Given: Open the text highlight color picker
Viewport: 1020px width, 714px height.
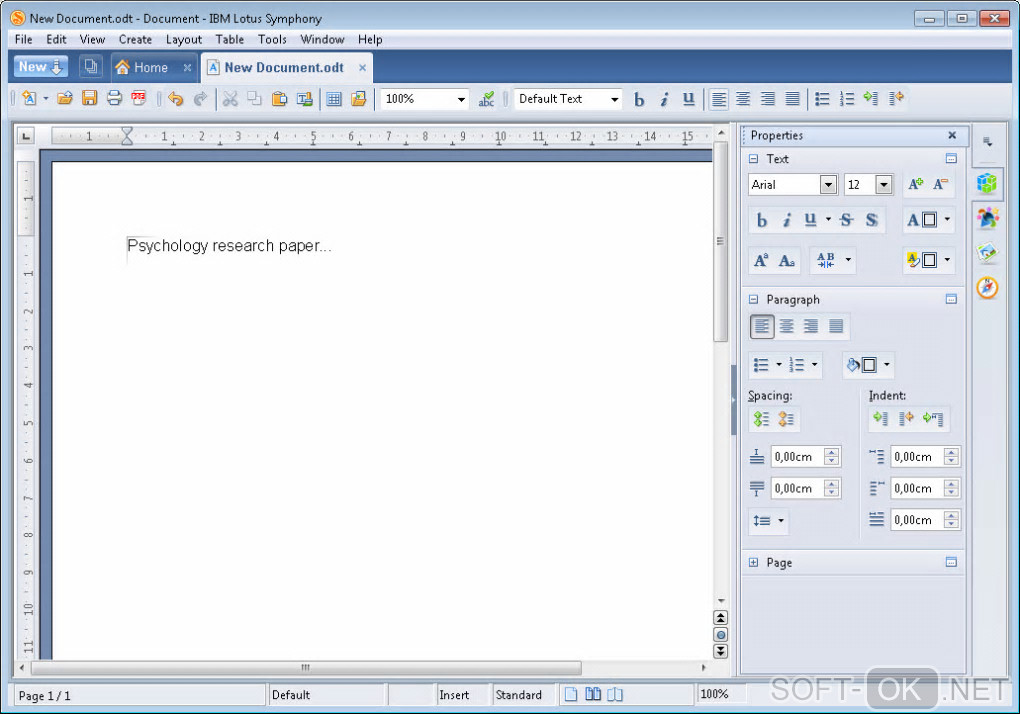Looking at the screenshot, I should 928,260.
